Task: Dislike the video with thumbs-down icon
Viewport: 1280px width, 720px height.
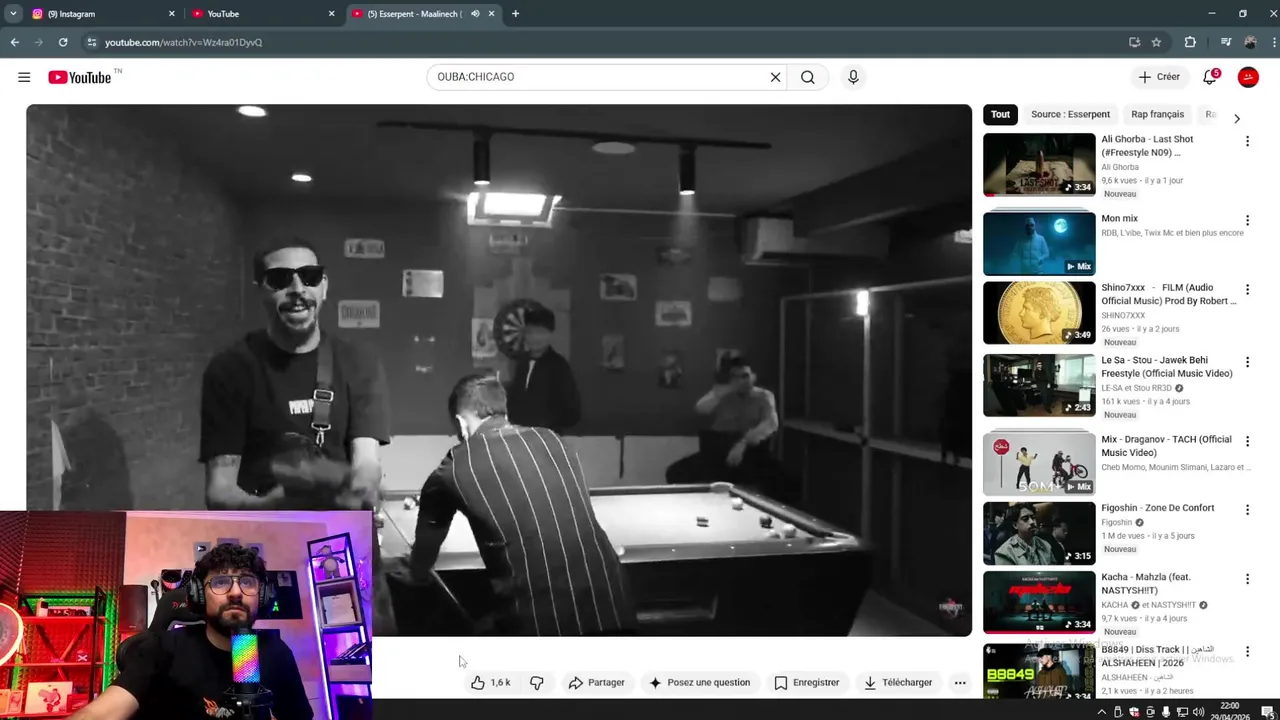Action: [537, 682]
